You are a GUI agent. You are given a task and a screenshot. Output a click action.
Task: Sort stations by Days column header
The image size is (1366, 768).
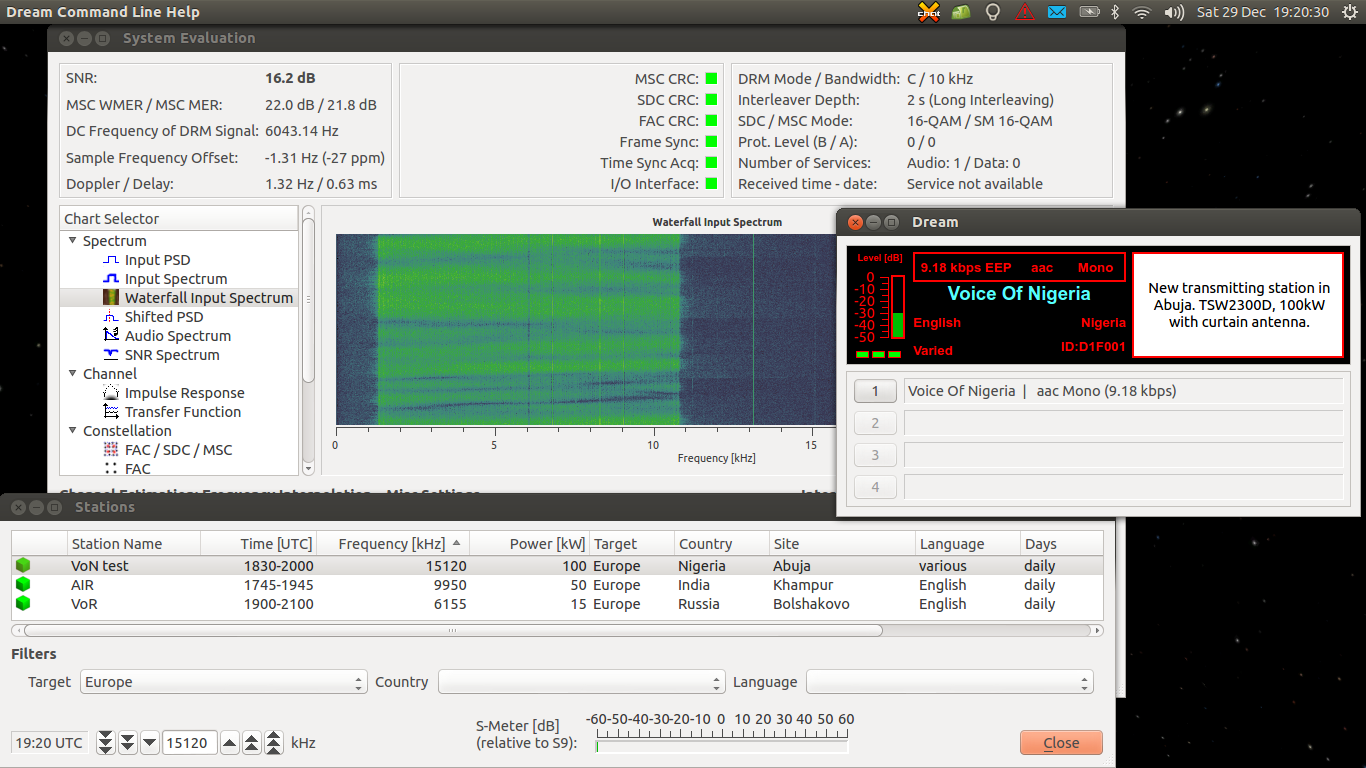coord(1061,544)
